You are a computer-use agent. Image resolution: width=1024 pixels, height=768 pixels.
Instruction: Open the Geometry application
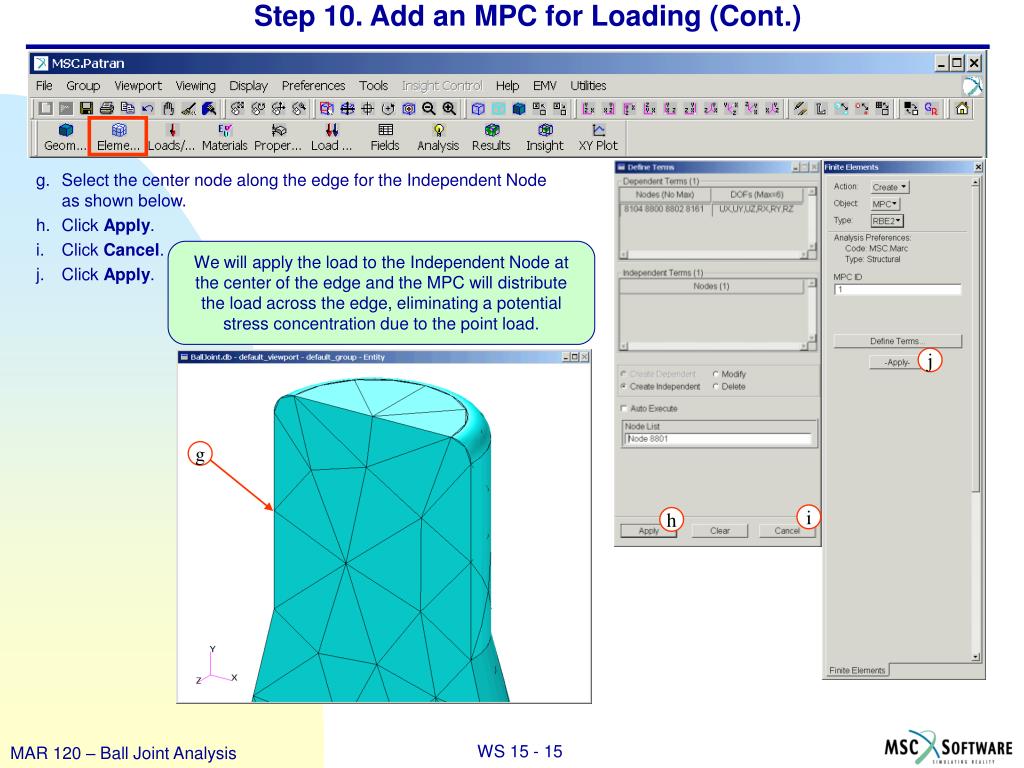click(65, 137)
